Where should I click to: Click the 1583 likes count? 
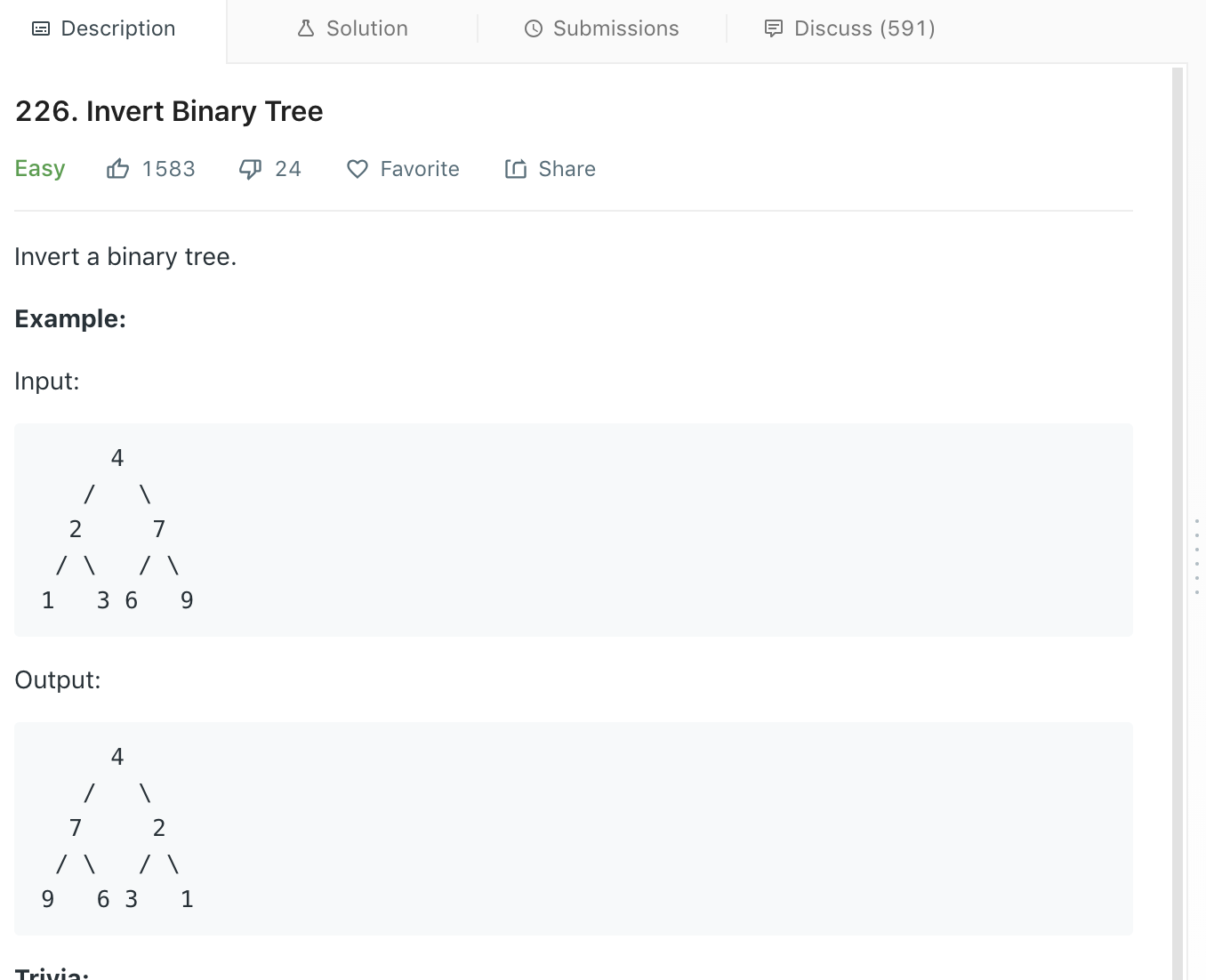(x=169, y=169)
